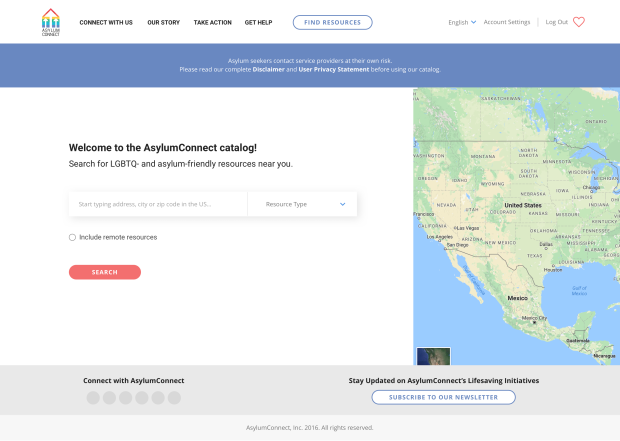The height and width of the screenshot is (441, 620).
Task: Open the Our Story menu
Action: [164, 23]
